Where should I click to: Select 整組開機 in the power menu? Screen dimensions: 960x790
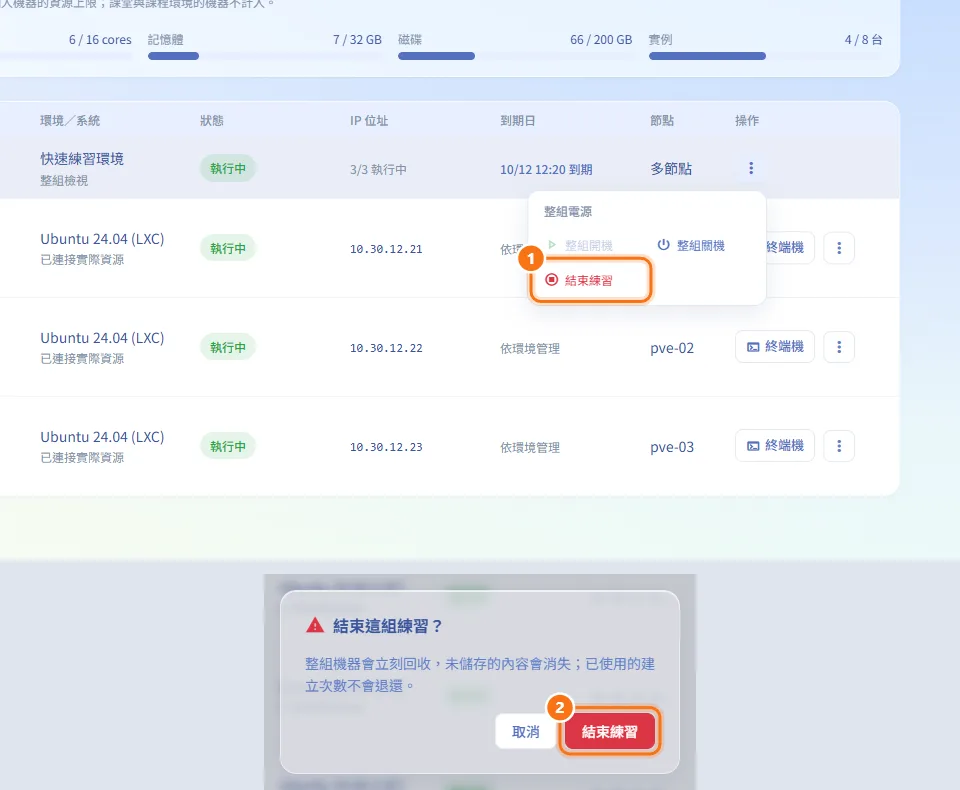point(580,246)
